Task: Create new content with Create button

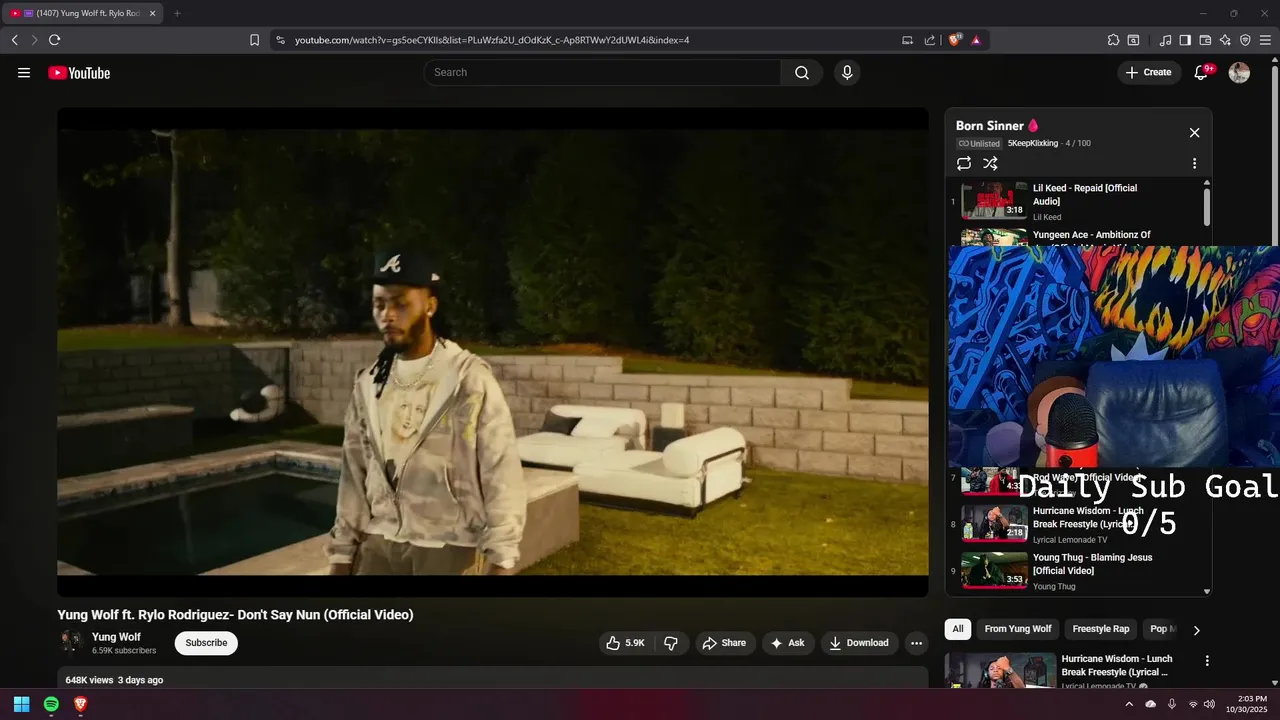Action: pos(1149,72)
